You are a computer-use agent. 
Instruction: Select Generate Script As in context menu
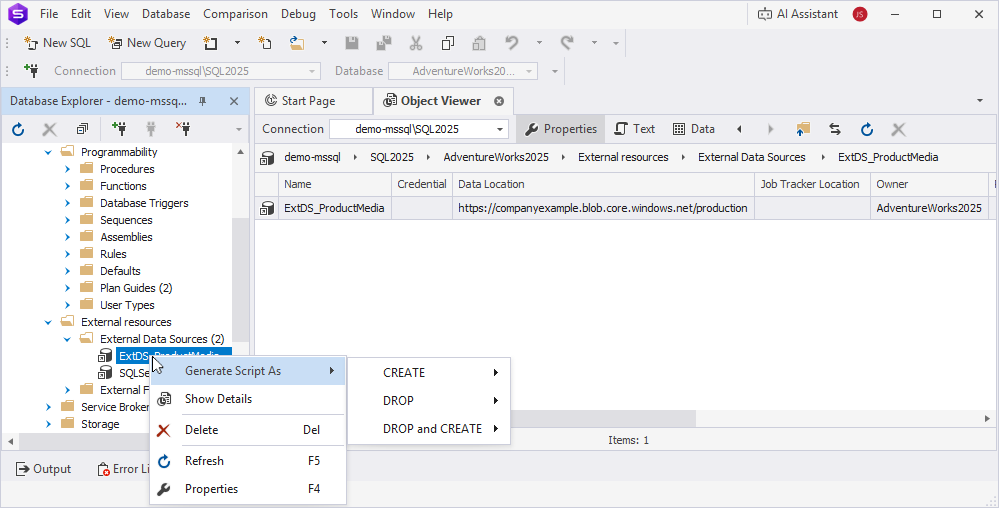coord(248,371)
